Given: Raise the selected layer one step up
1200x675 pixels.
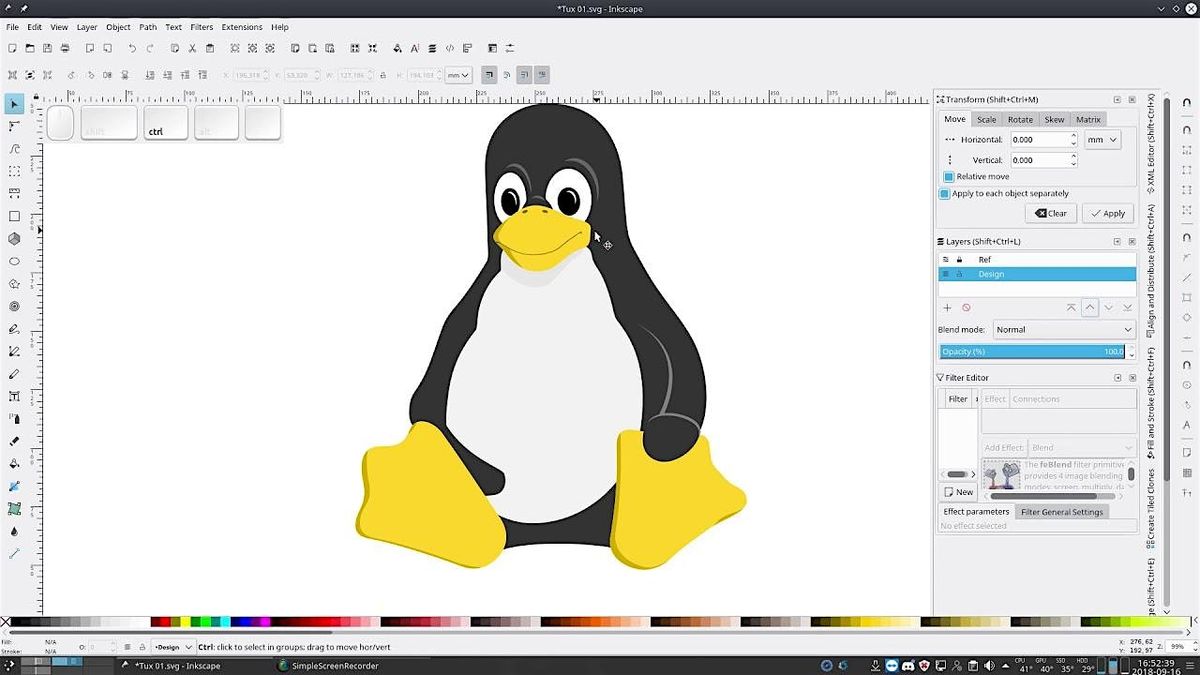Looking at the screenshot, I should coord(1090,308).
